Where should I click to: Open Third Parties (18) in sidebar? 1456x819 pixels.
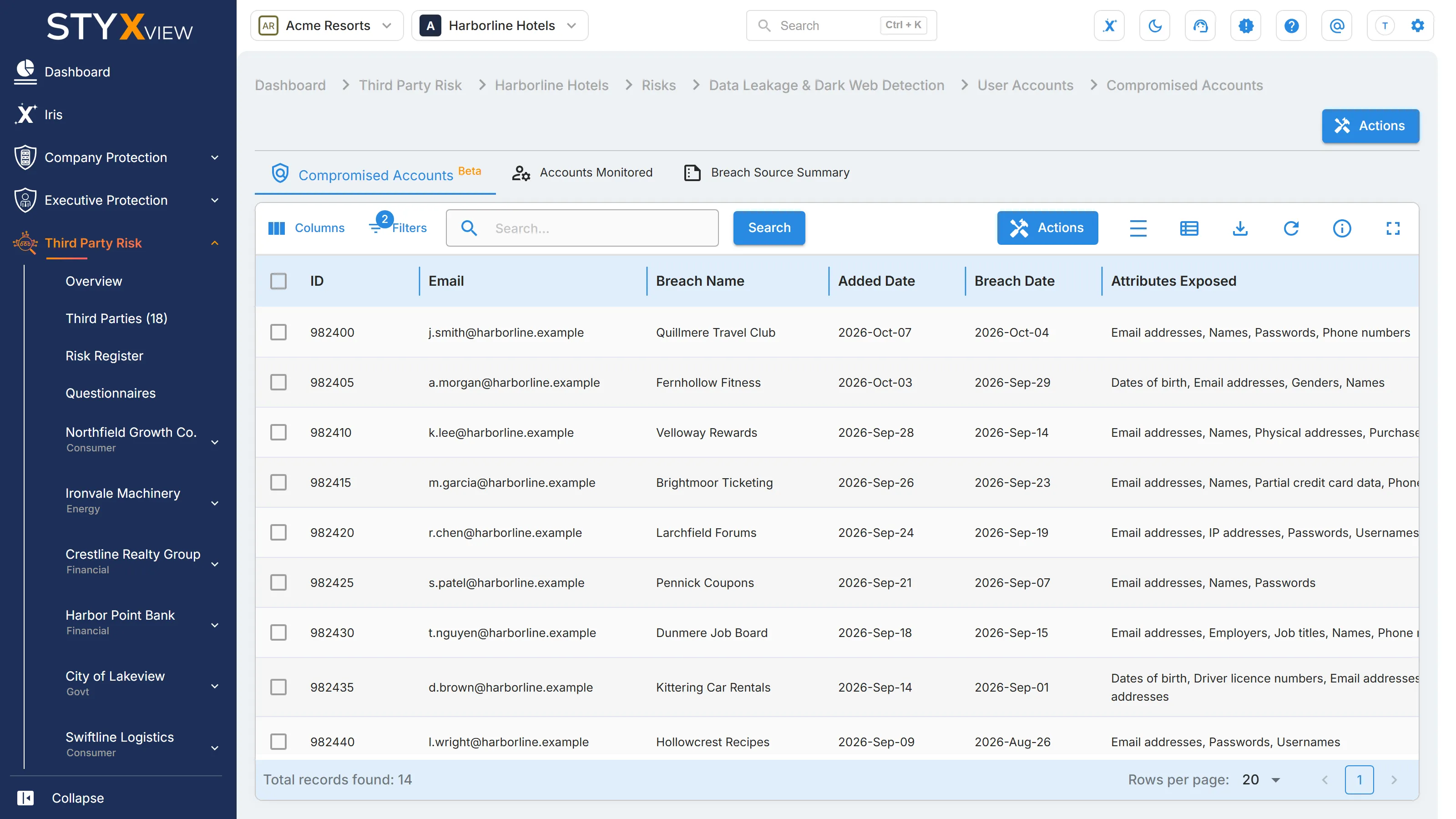116,318
